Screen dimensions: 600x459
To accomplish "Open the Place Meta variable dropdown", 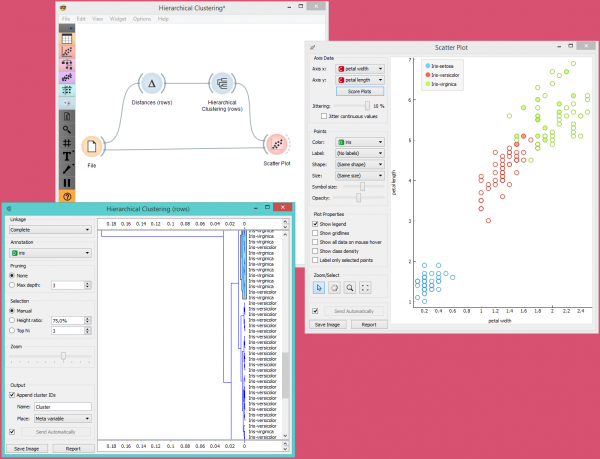I will pos(62,418).
